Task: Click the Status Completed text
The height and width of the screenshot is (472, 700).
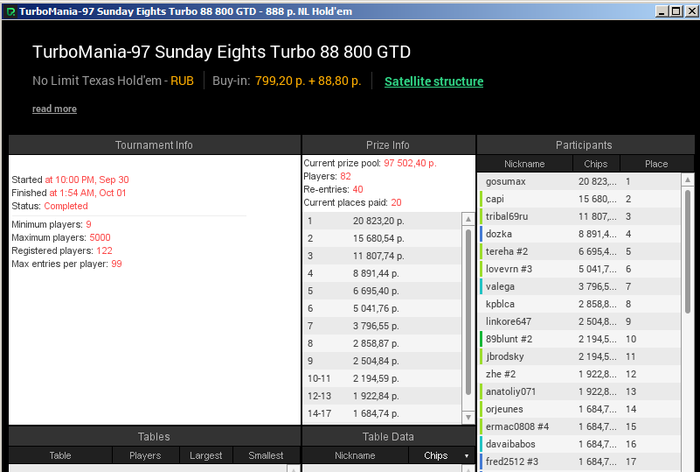Action: pyautogui.click(x=66, y=206)
